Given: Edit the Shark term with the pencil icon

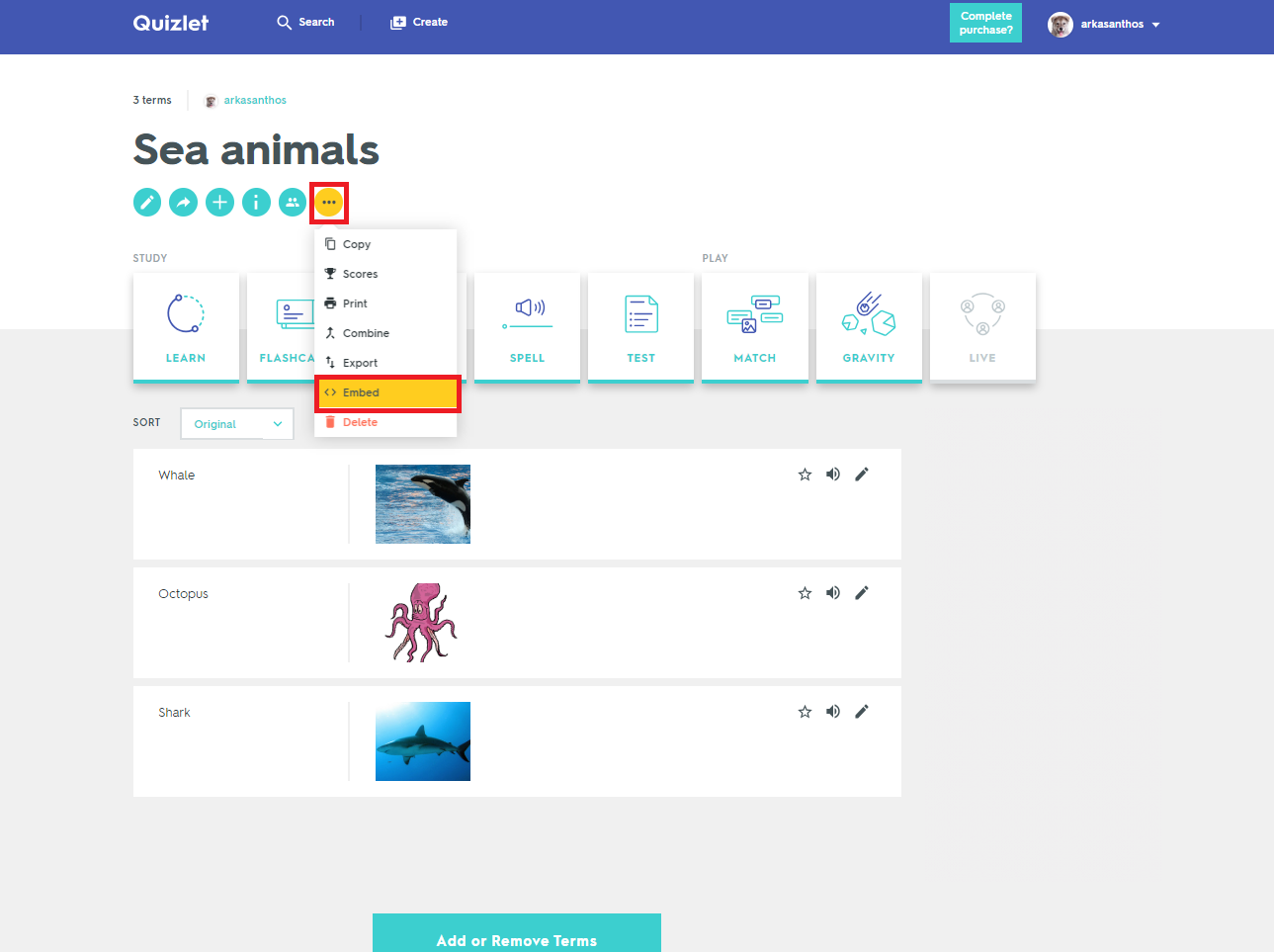Looking at the screenshot, I should 861,711.
